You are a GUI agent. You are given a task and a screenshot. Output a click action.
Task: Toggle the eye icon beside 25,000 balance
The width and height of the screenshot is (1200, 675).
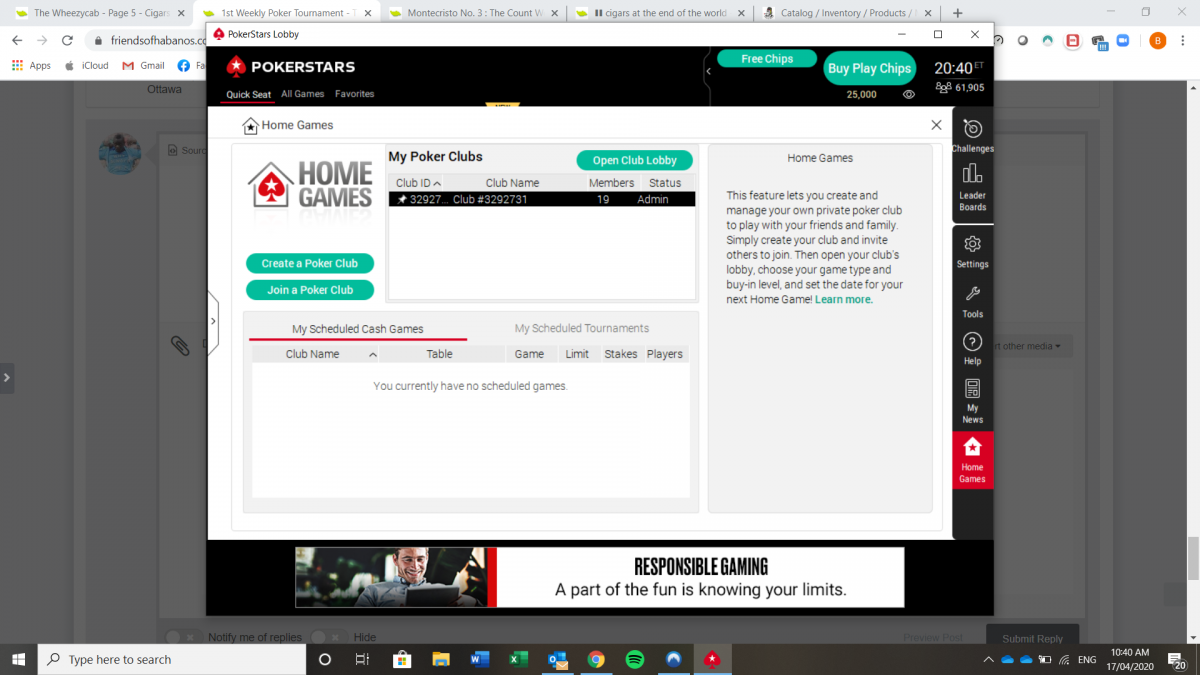pos(909,94)
